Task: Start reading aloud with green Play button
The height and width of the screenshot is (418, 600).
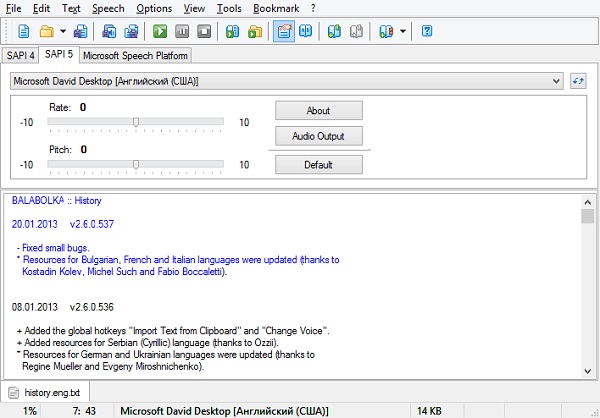Action: 160,31
